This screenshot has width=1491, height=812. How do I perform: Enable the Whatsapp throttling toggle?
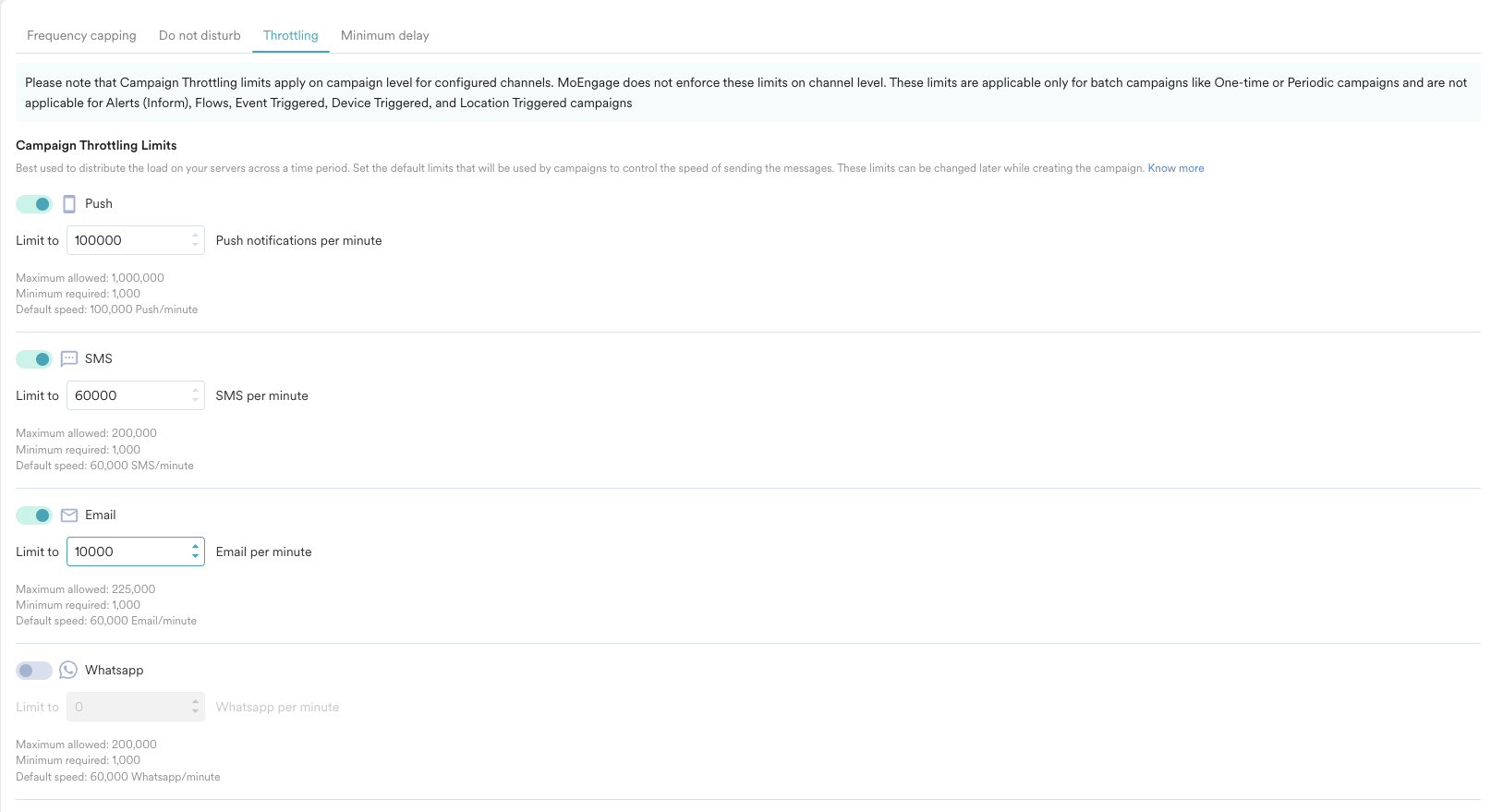(x=34, y=671)
